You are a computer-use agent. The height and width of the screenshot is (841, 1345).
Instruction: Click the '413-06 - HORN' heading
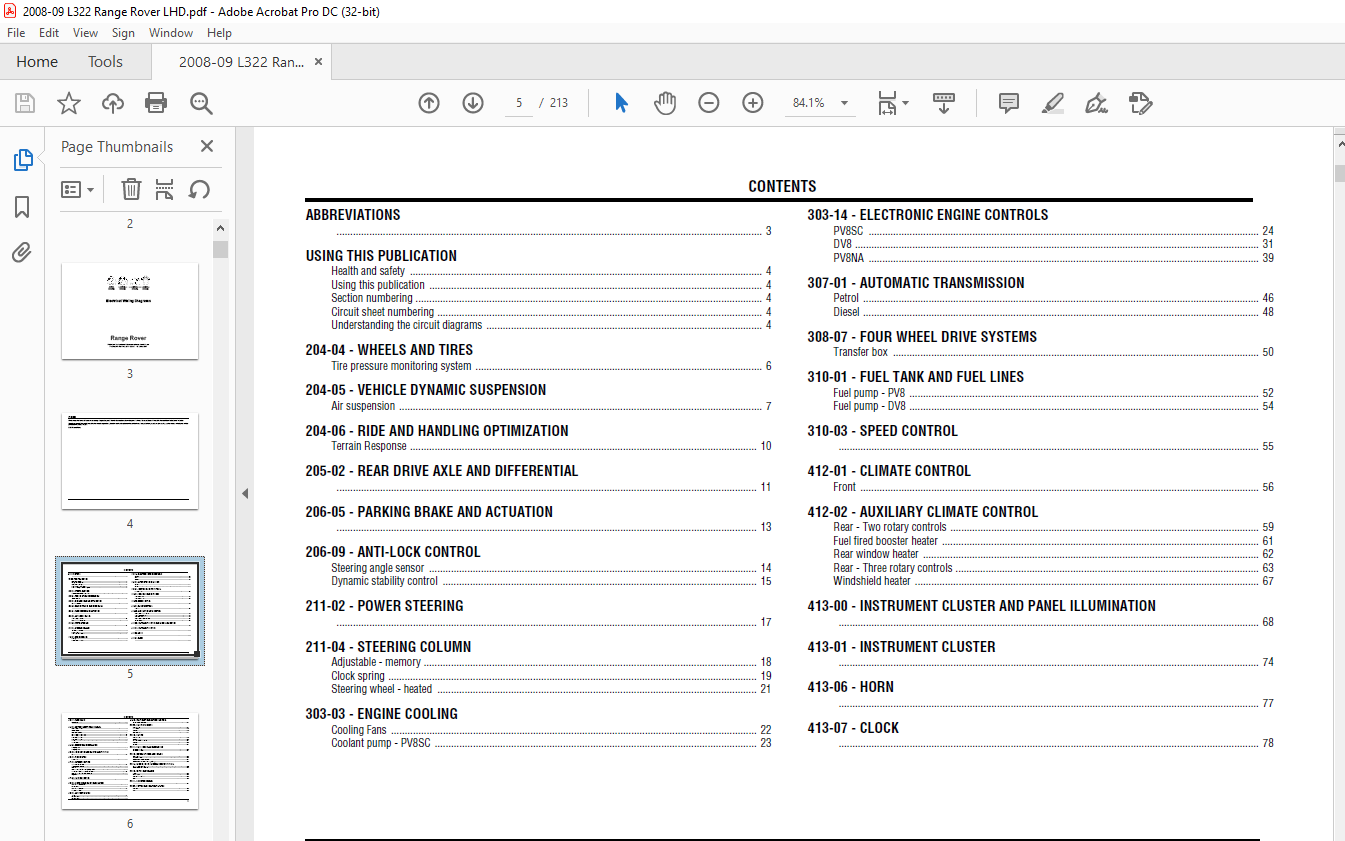850,687
